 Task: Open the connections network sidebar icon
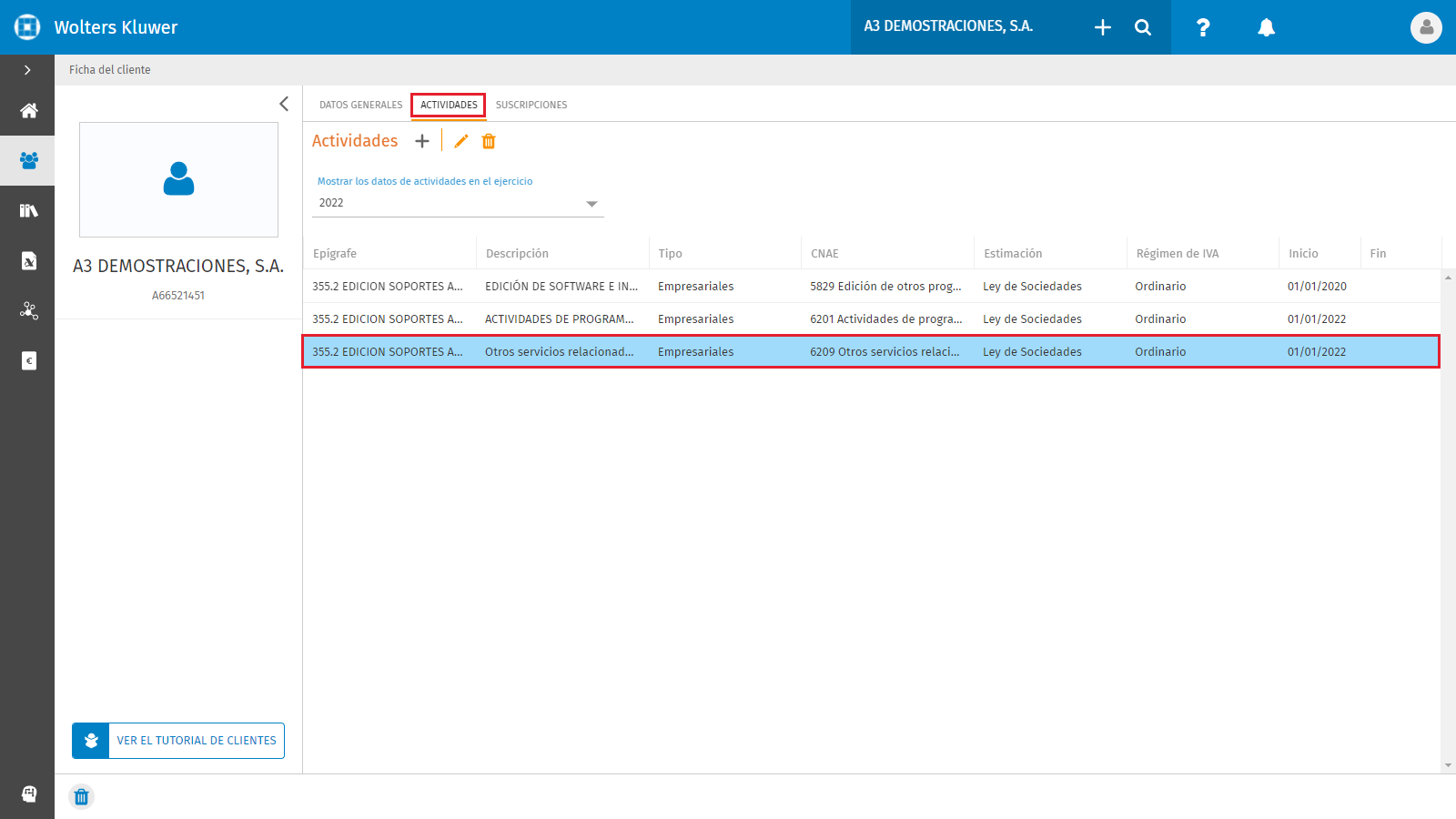(28, 310)
